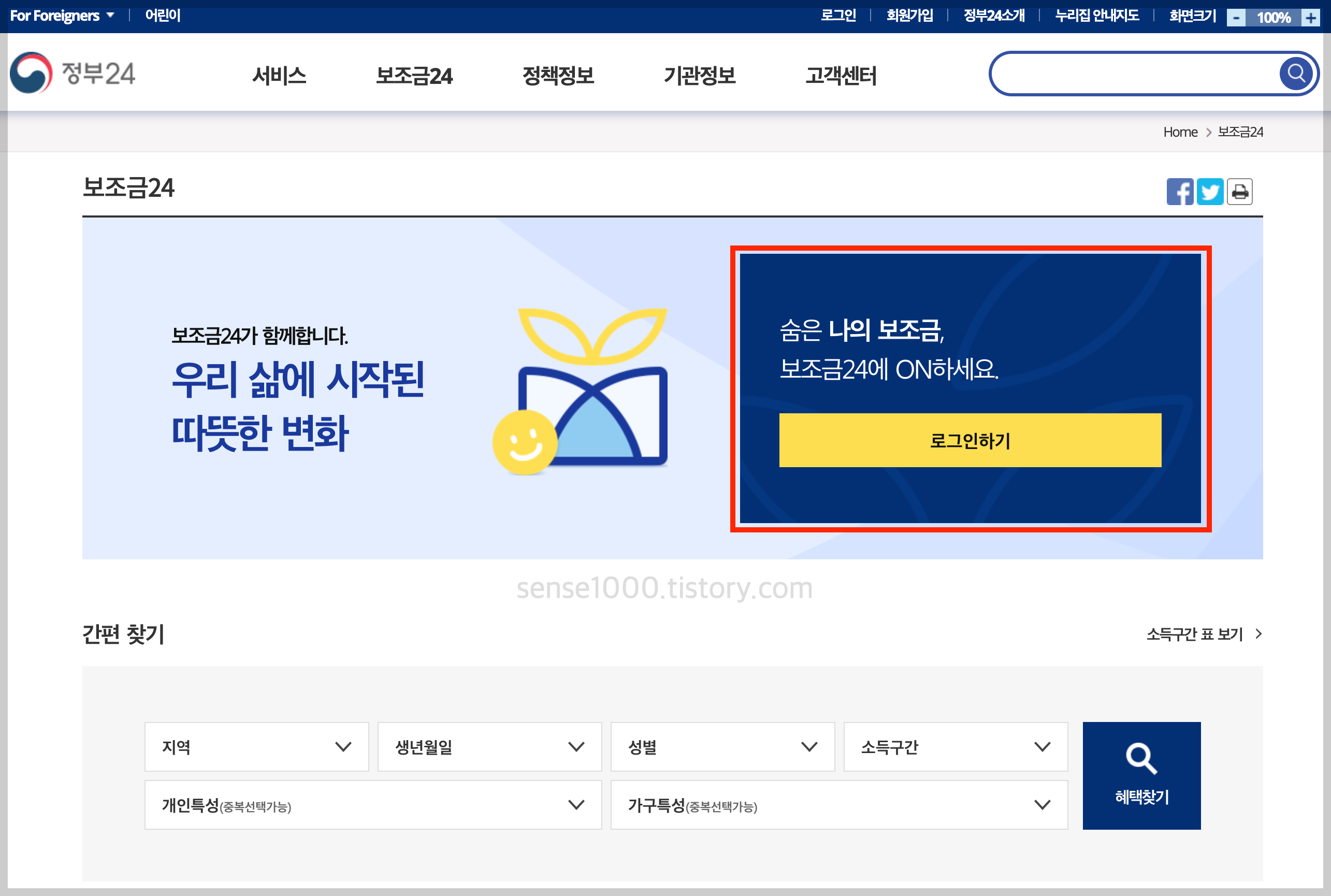Screen dimensions: 1331x896
Task: Open the 소득구간 dropdown
Action: (956, 747)
